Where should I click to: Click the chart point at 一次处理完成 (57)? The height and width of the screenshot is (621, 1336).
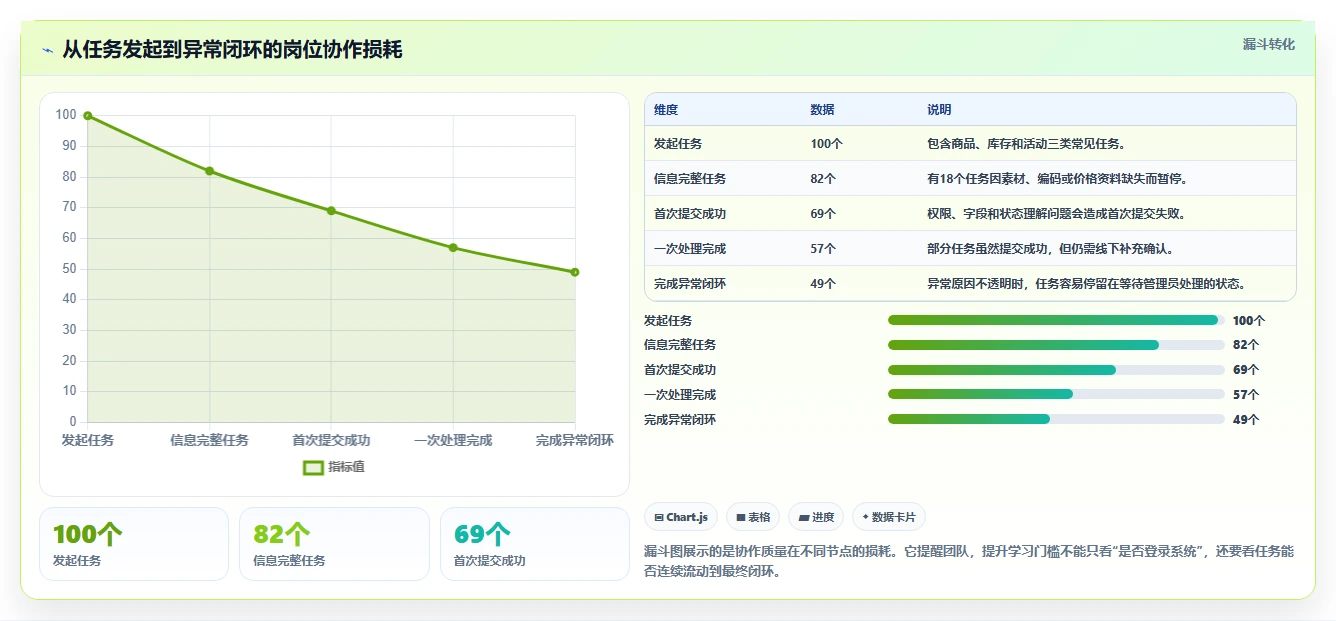point(453,248)
